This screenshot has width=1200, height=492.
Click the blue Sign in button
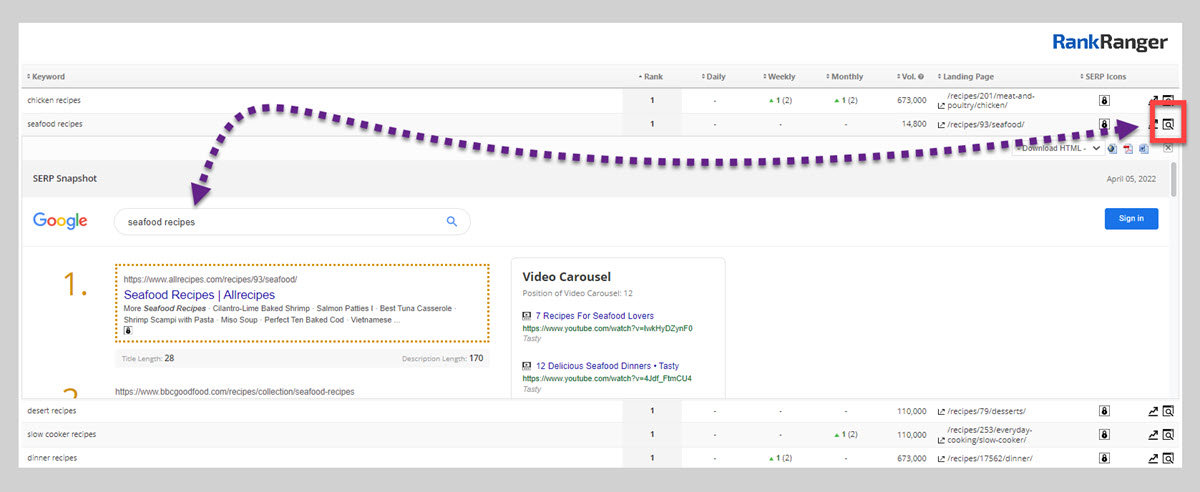point(1131,218)
